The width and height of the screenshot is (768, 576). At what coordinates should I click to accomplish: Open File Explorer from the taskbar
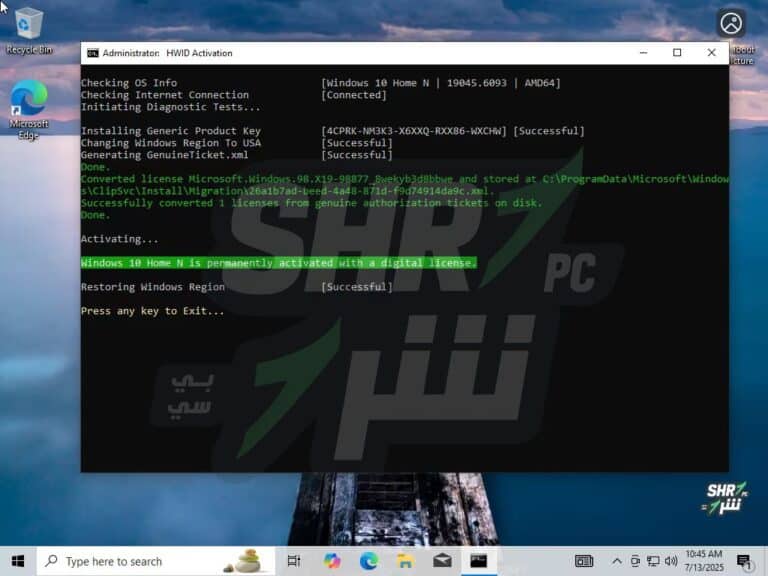click(405, 561)
